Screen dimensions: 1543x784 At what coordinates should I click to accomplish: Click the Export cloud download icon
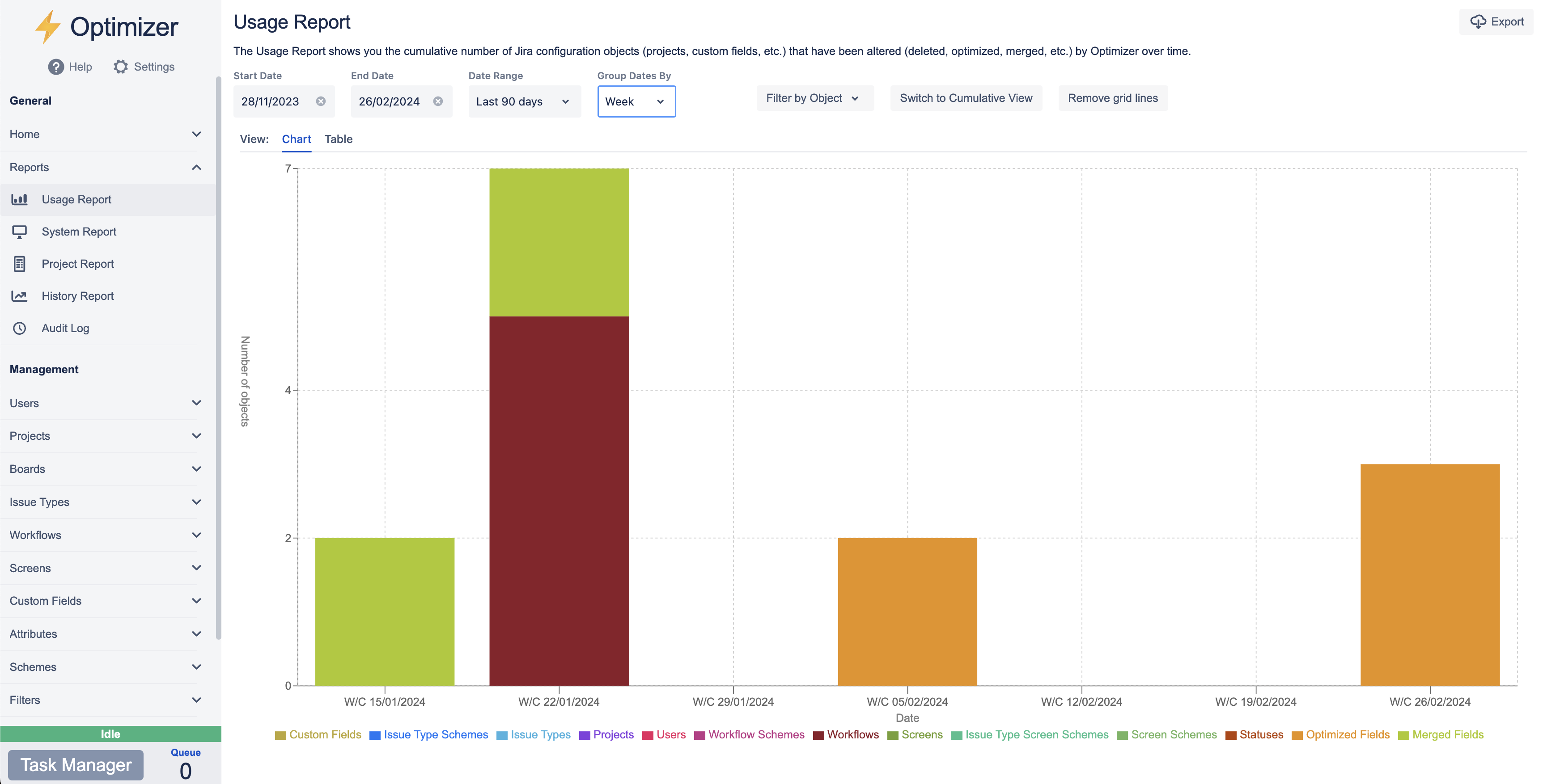[x=1478, y=22]
